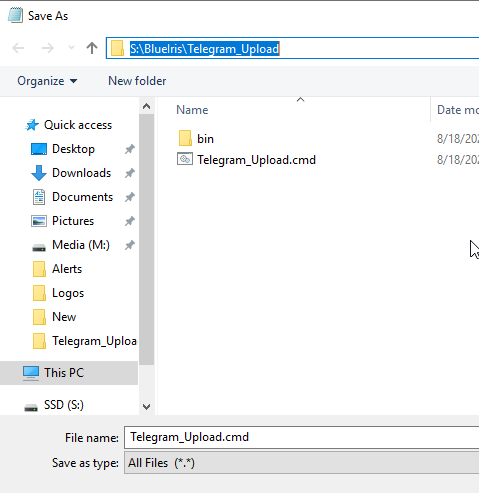Click the Logos folder icon
Image resolution: width=479 pixels, height=493 pixels.
pyautogui.click(x=39, y=293)
